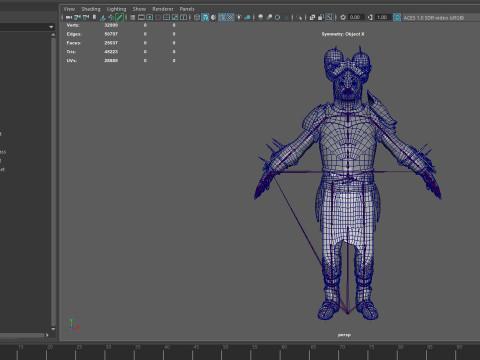Click the persp camera label
The image size is (480, 360).
(x=344, y=335)
